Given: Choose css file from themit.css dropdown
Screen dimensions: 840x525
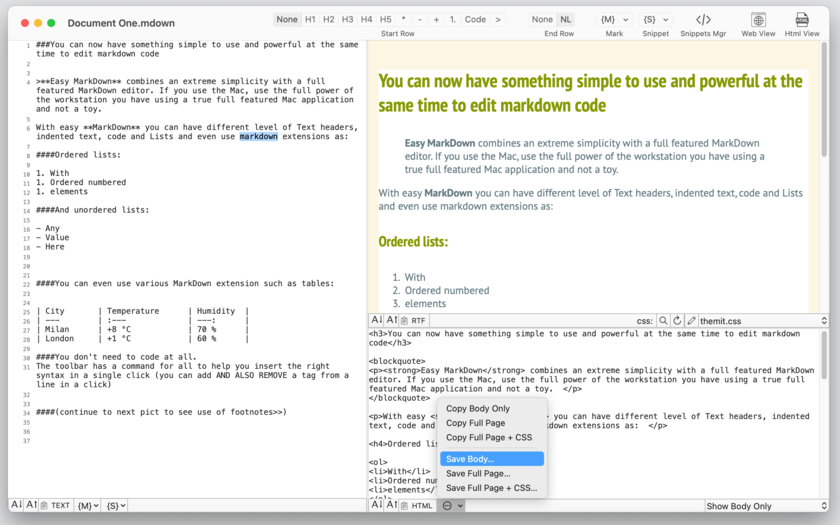Looking at the screenshot, I should (x=763, y=321).
